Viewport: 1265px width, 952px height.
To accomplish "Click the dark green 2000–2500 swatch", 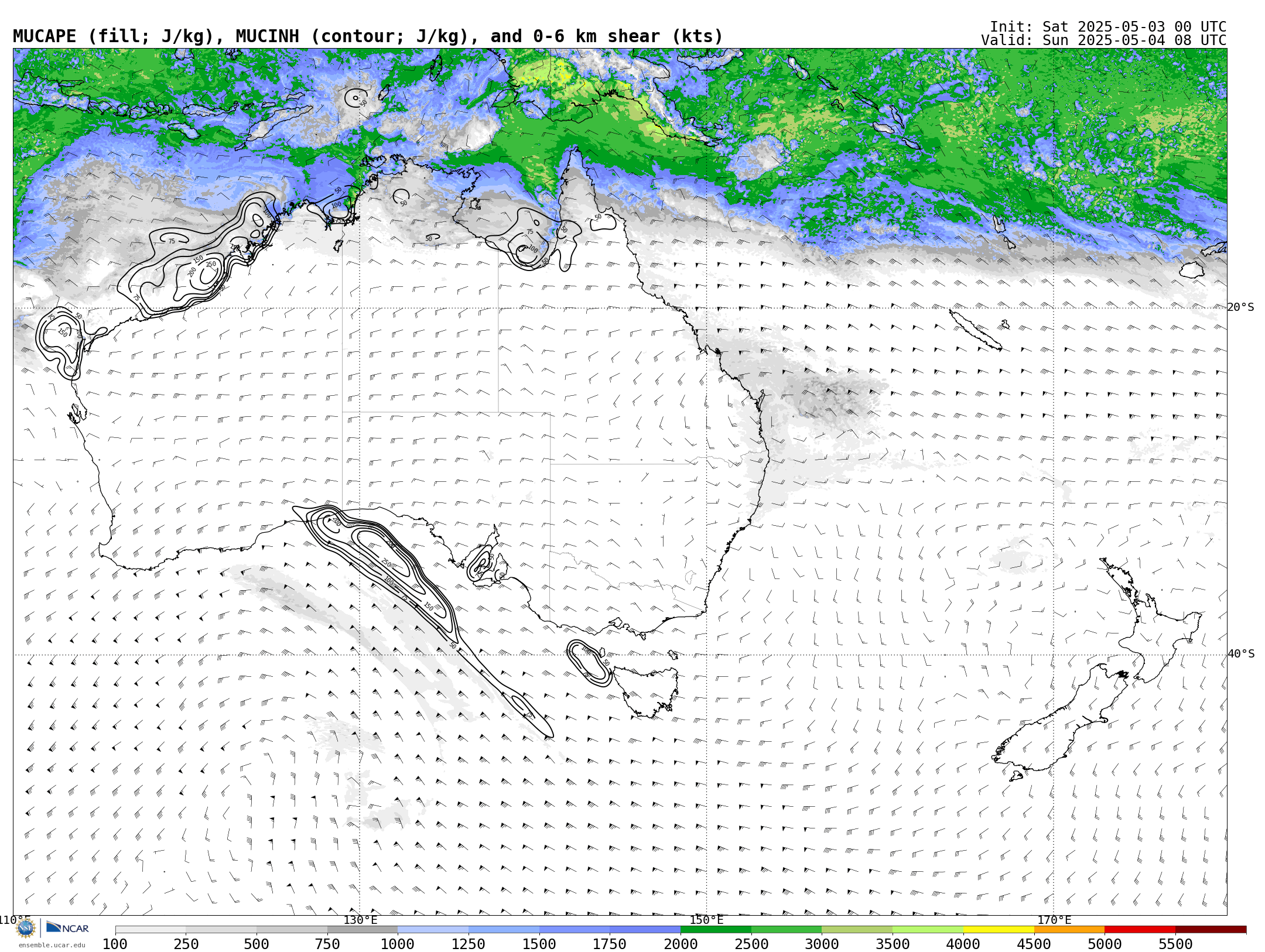I will [x=716, y=930].
